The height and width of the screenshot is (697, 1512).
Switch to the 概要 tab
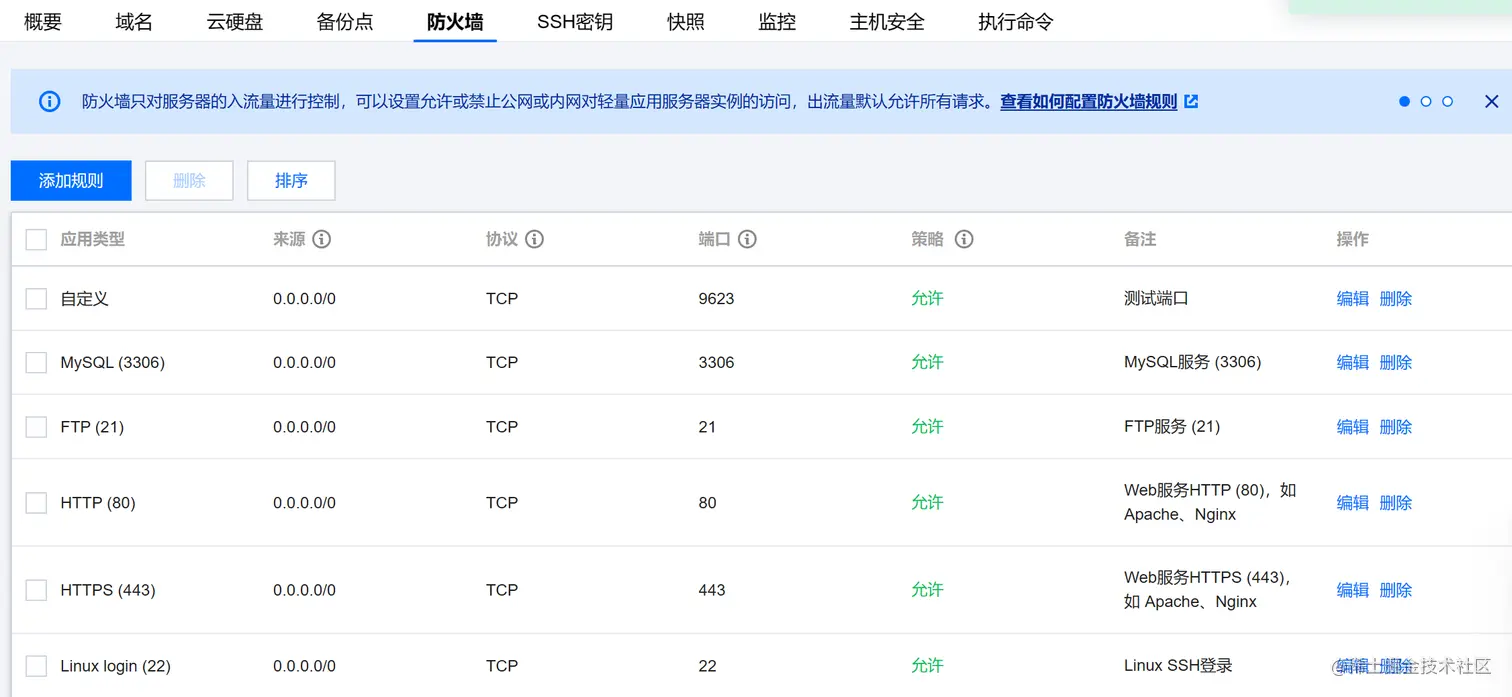[x=43, y=21]
